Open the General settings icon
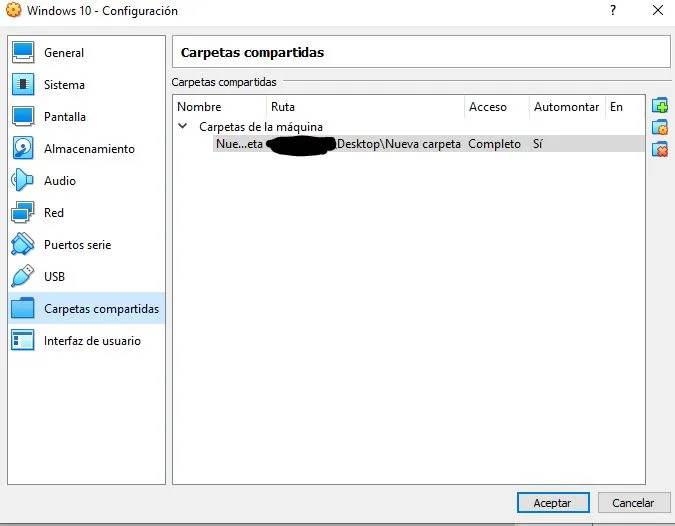 pos(23,53)
